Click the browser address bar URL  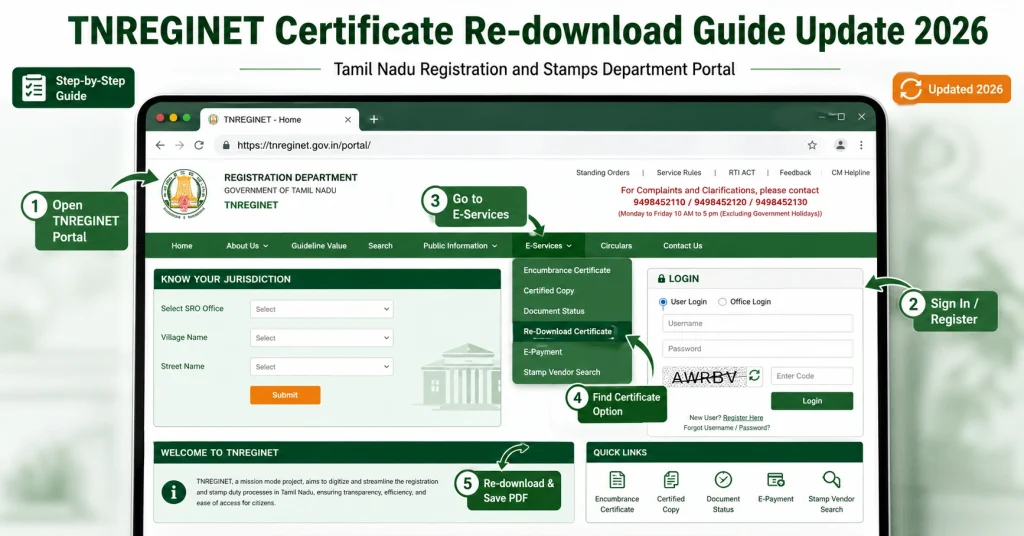304,145
